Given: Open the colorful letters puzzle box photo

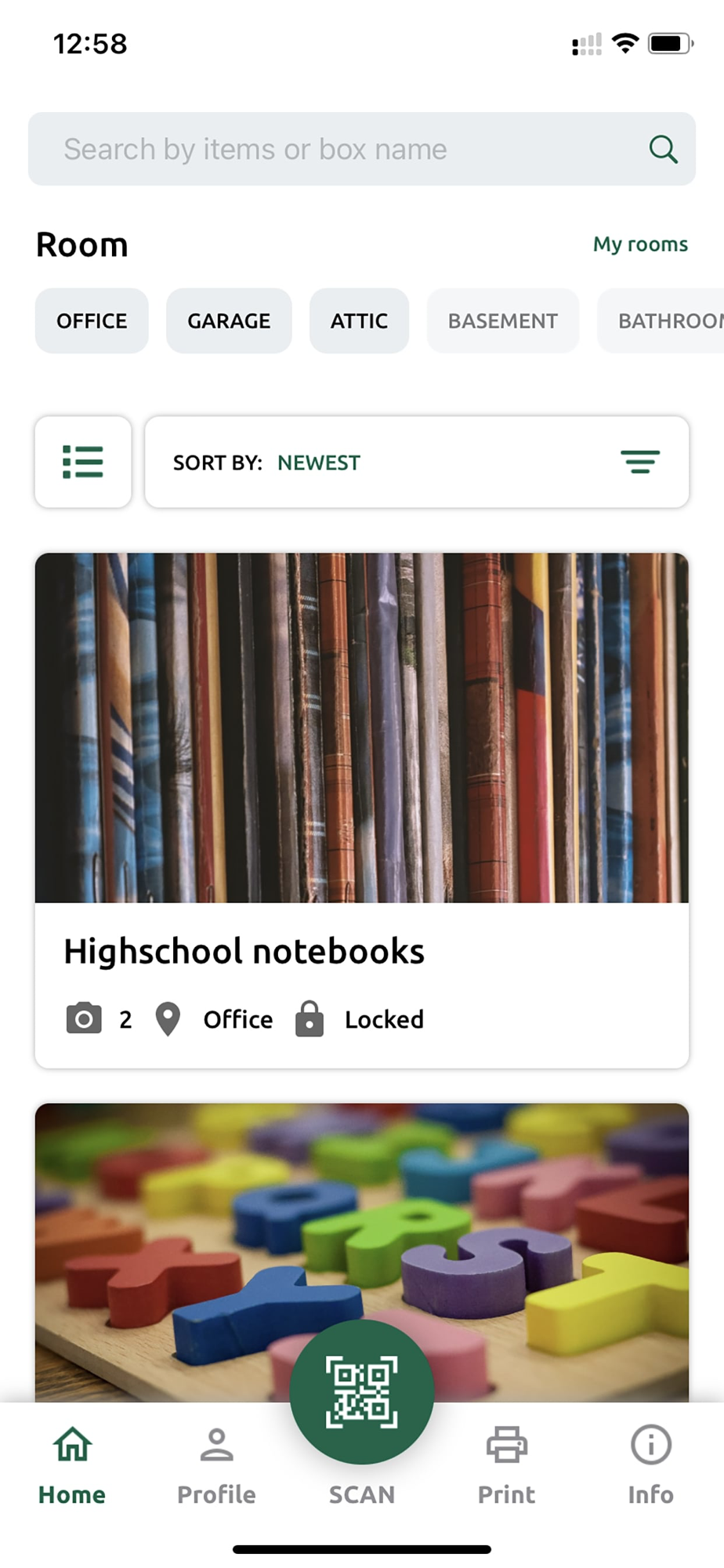Looking at the screenshot, I should [x=362, y=1252].
